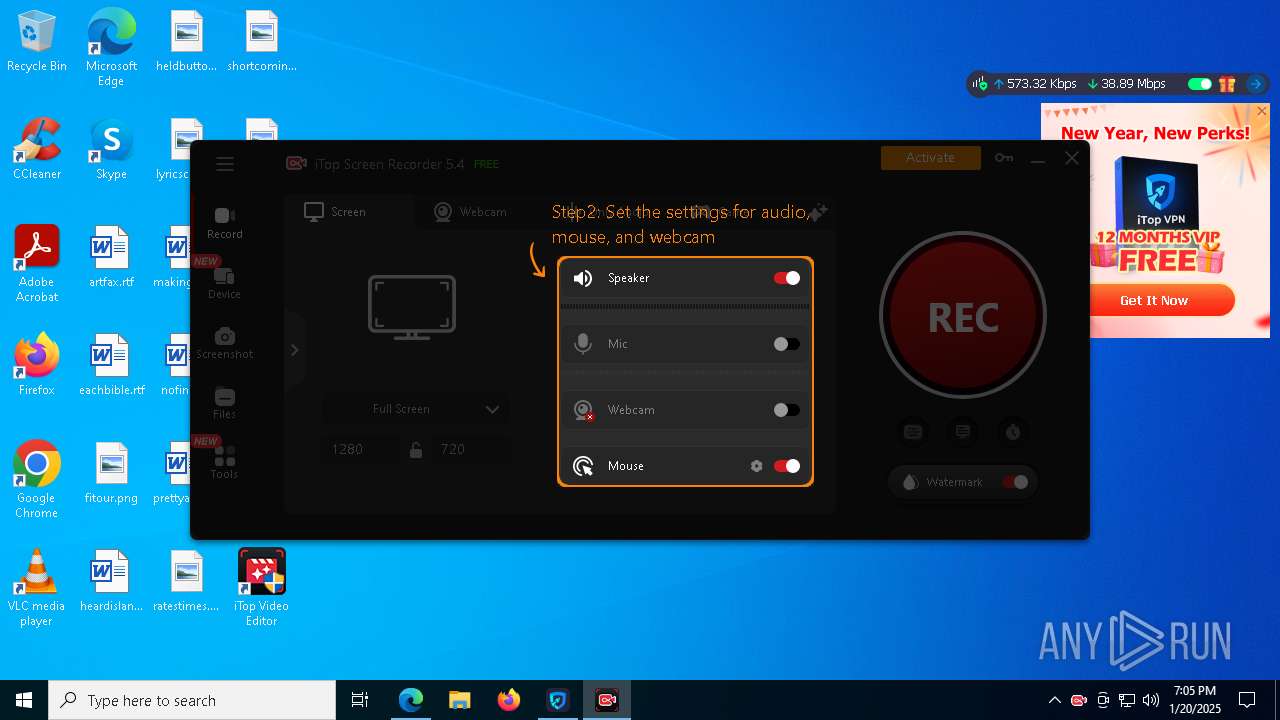1280x720 pixels.
Task: Click the clock timer icon below REC
Action: coord(1013,432)
